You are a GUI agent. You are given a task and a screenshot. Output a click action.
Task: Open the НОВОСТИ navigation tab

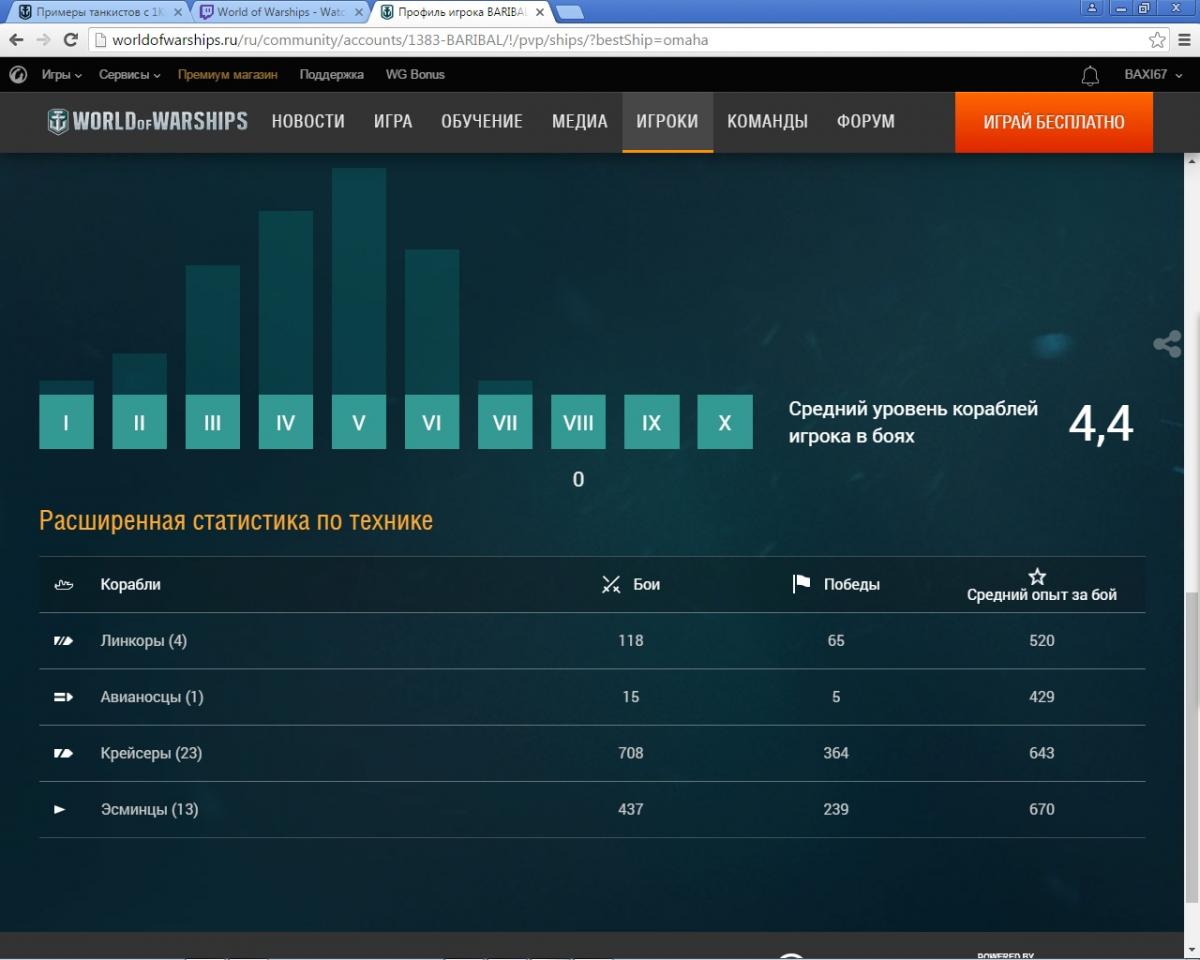click(x=308, y=122)
